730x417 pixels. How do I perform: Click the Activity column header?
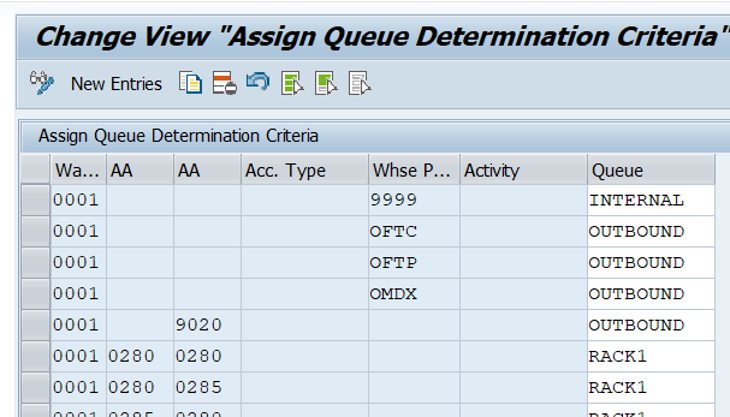click(523, 170)
